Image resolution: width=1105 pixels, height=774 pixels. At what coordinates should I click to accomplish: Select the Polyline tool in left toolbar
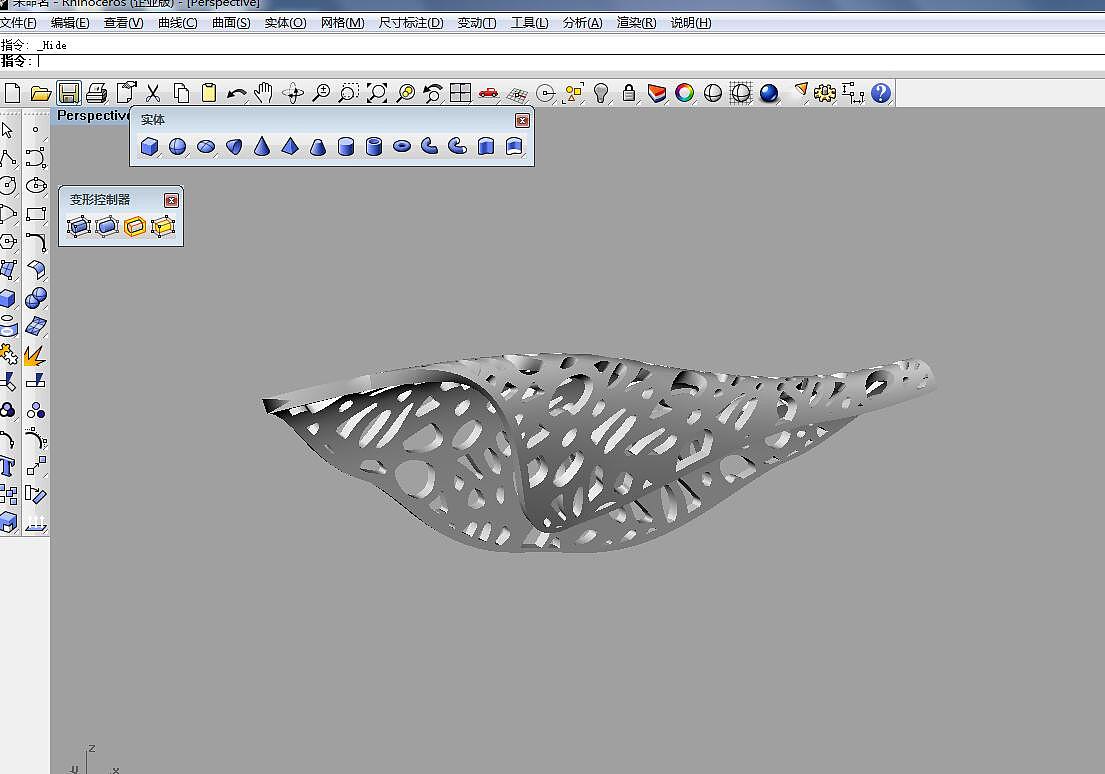8,158
